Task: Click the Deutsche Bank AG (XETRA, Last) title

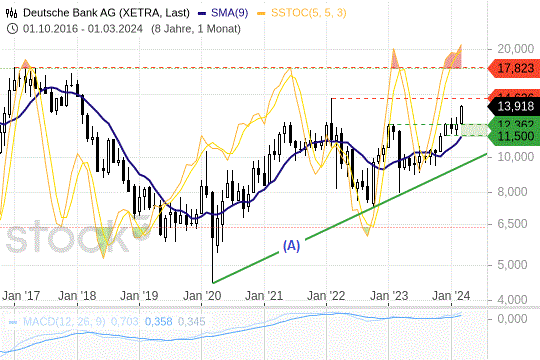Action: [106, 13]
